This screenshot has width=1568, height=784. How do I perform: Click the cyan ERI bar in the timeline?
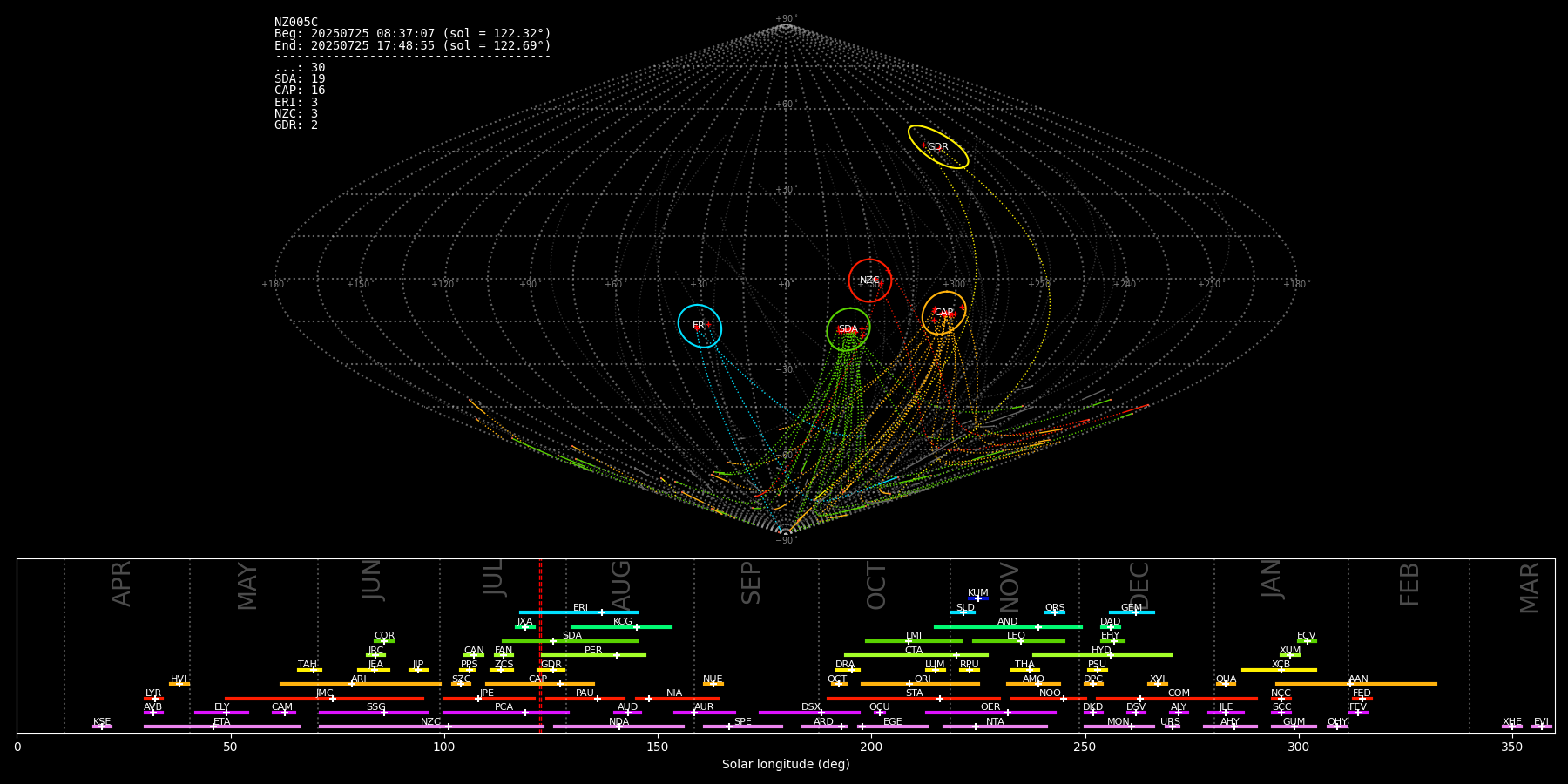tap(578, 612)
